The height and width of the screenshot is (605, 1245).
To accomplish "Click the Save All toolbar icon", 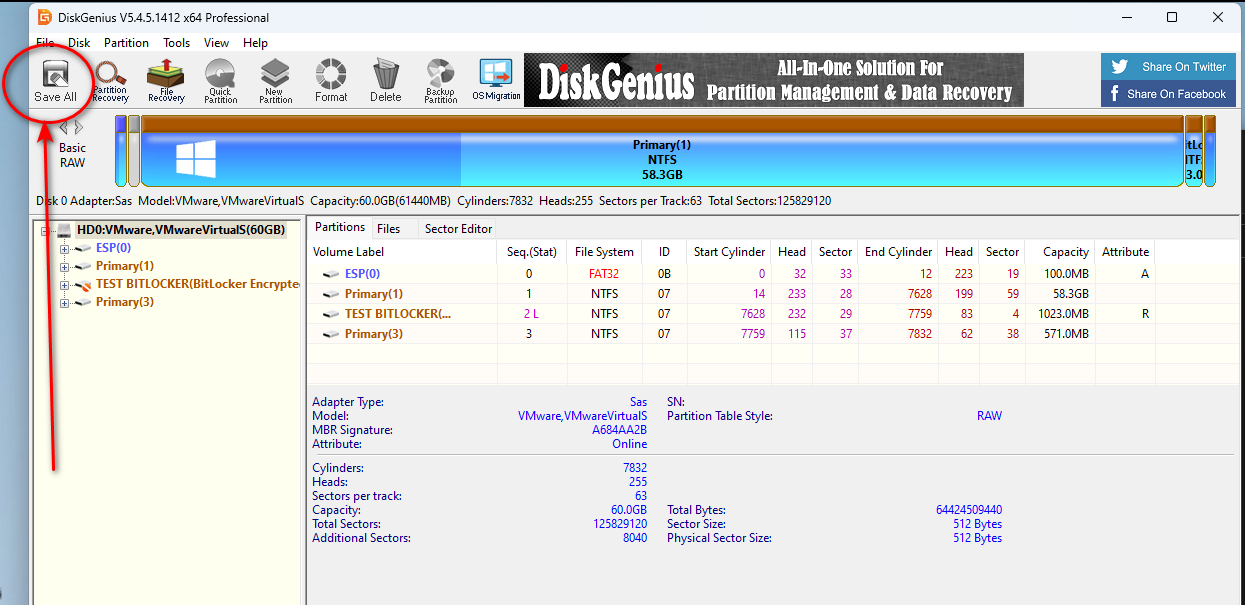I will [55, 80].
